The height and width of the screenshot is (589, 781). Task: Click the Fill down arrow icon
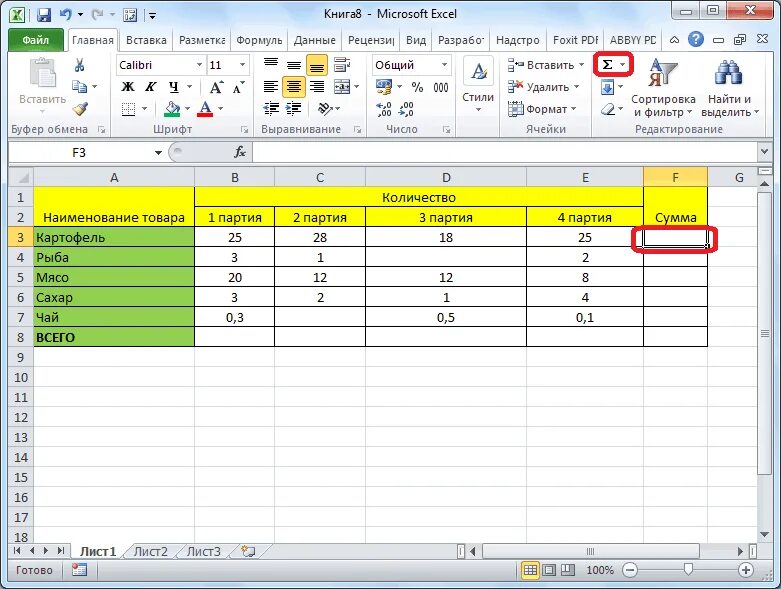click(x=607, y=88)
